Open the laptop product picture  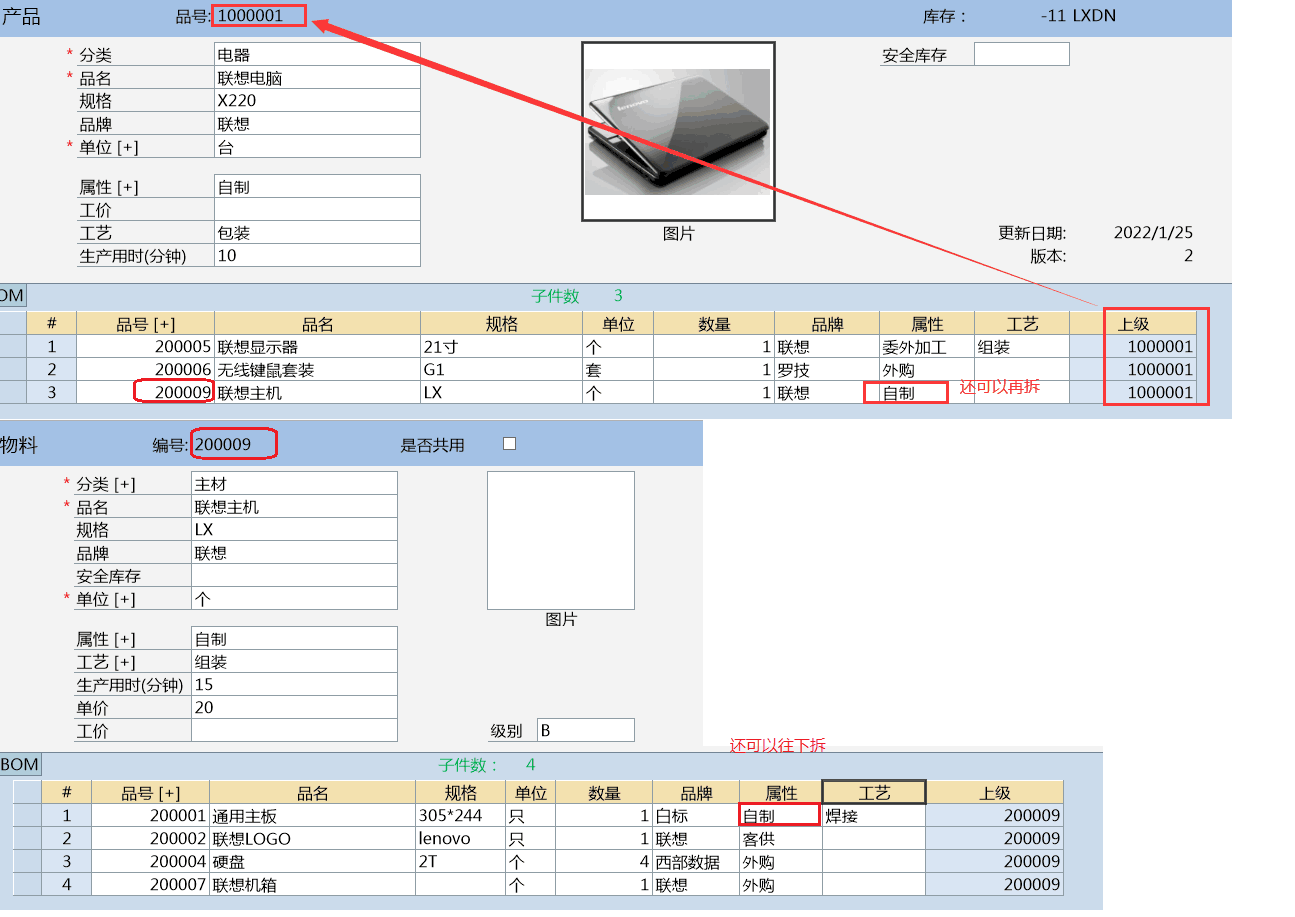point(678,131)
